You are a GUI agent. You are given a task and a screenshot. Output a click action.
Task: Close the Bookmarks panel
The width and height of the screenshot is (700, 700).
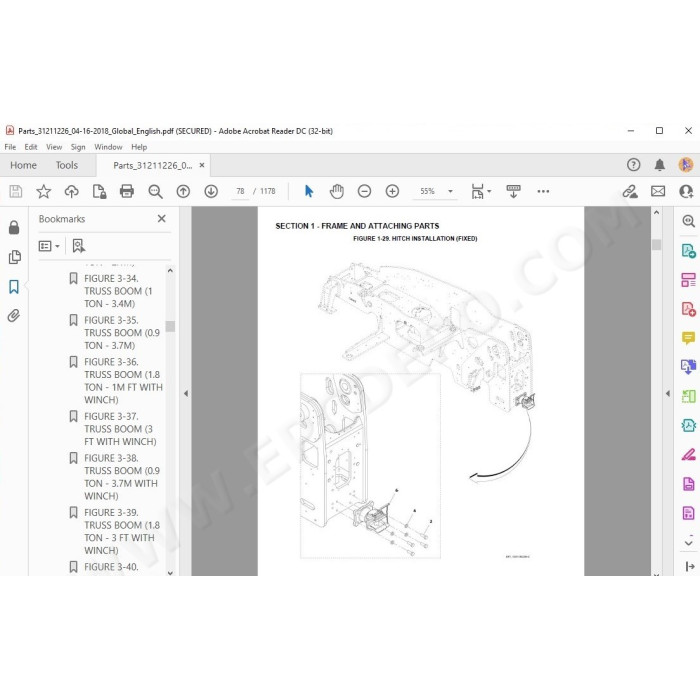tap(162, 218)
